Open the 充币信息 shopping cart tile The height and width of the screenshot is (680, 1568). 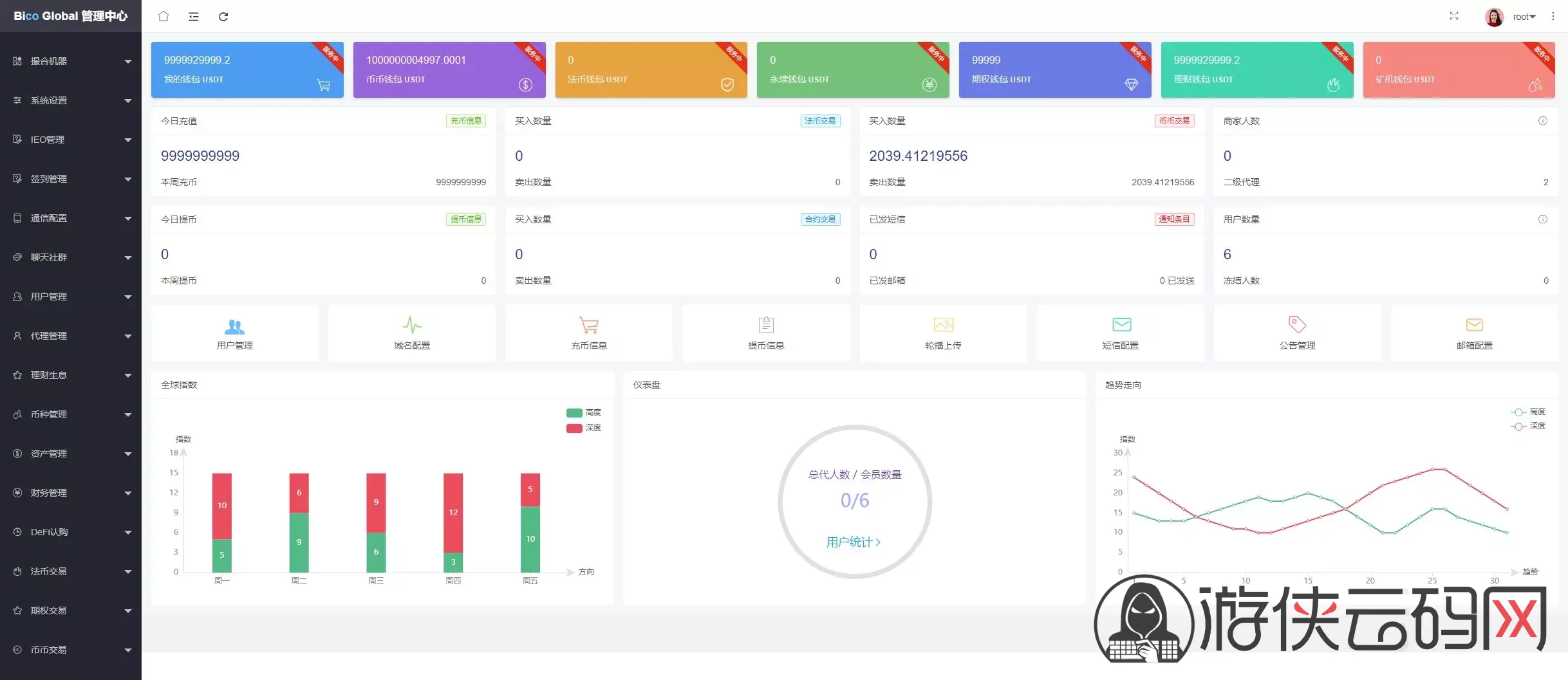589,333
